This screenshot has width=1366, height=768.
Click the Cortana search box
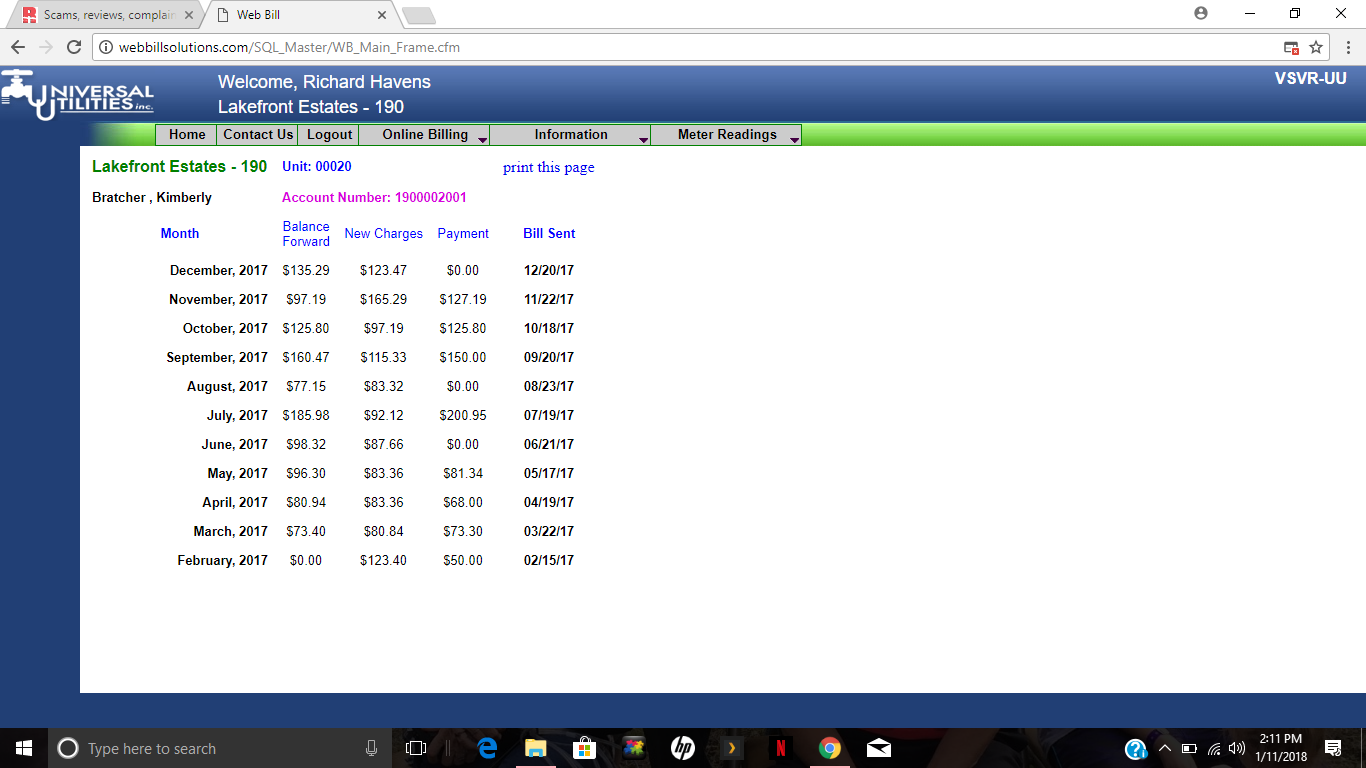click(220, 748)
